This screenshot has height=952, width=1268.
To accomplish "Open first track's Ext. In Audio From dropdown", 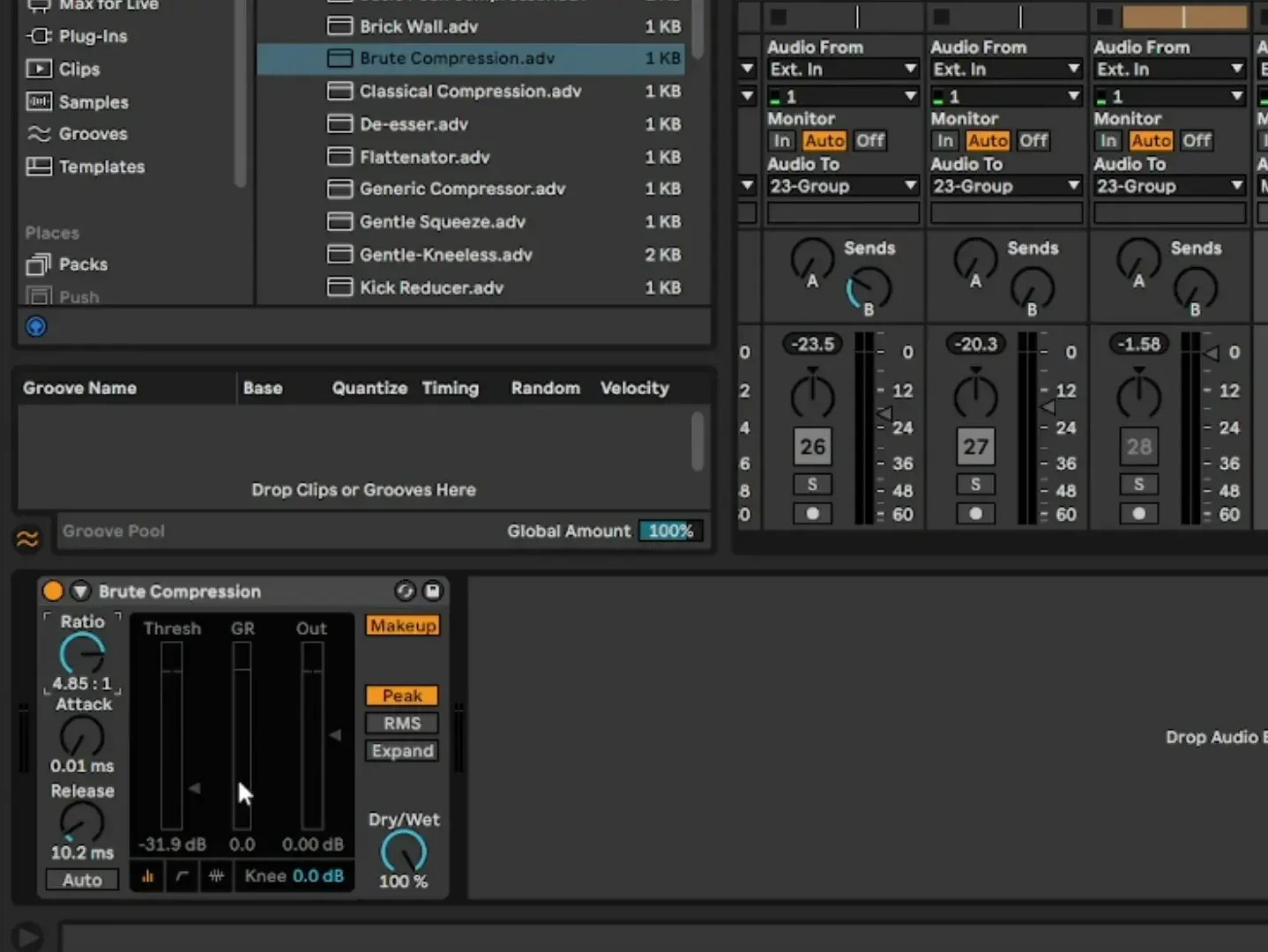I will pos(843,69).
